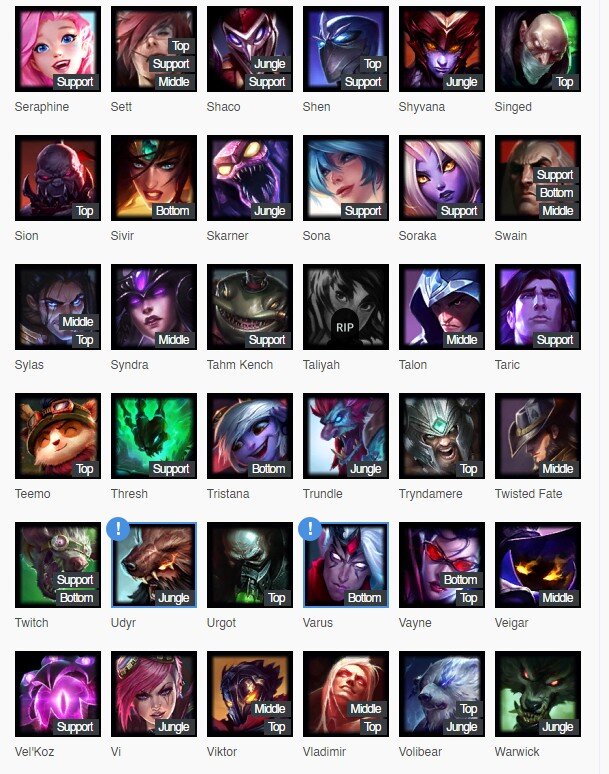Open the Varus highlighted champion portrait
This screenshot has width=609, height=774.
click(346, 565)
